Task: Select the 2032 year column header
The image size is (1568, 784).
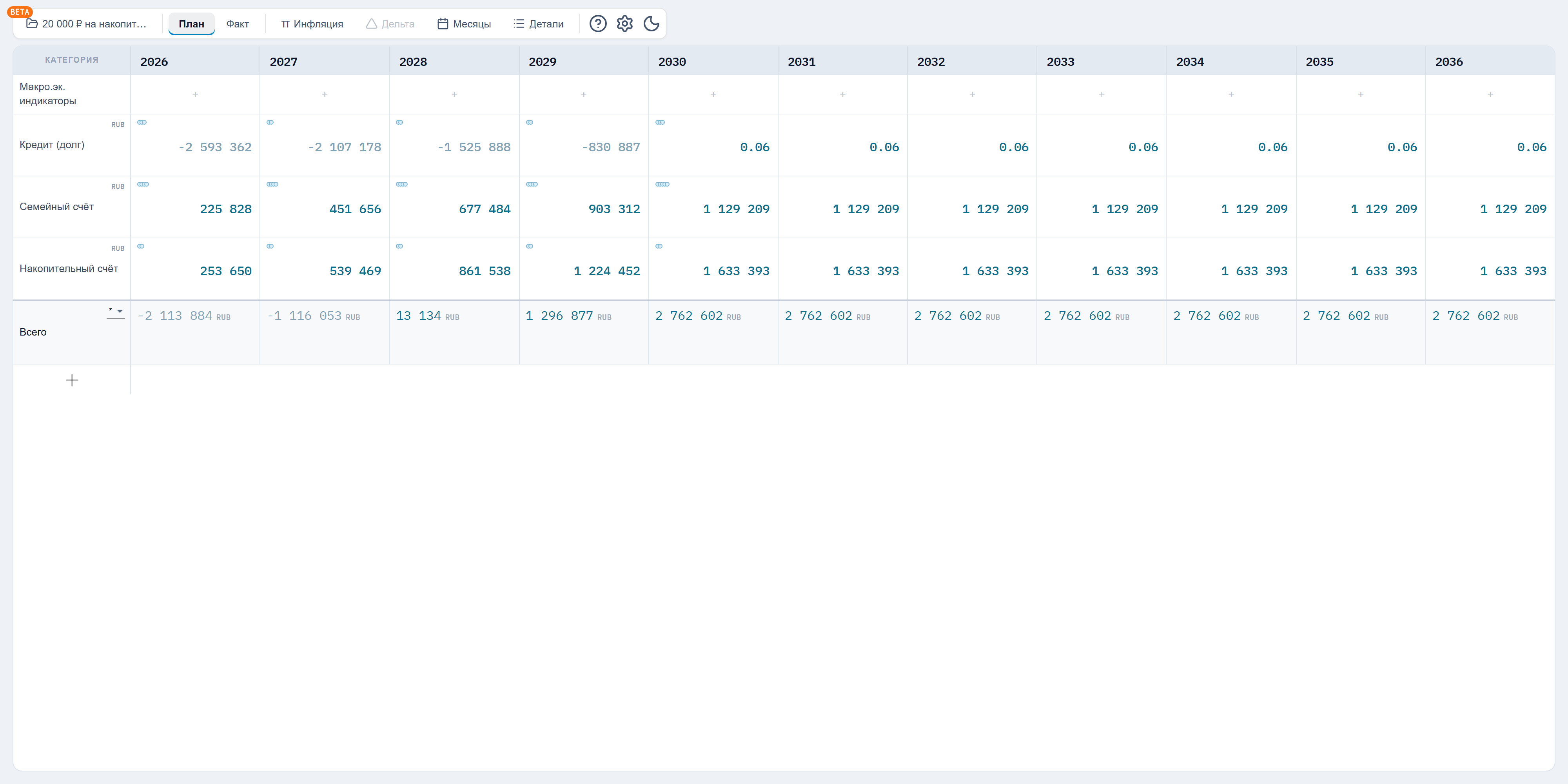Action: coord(931,62)
